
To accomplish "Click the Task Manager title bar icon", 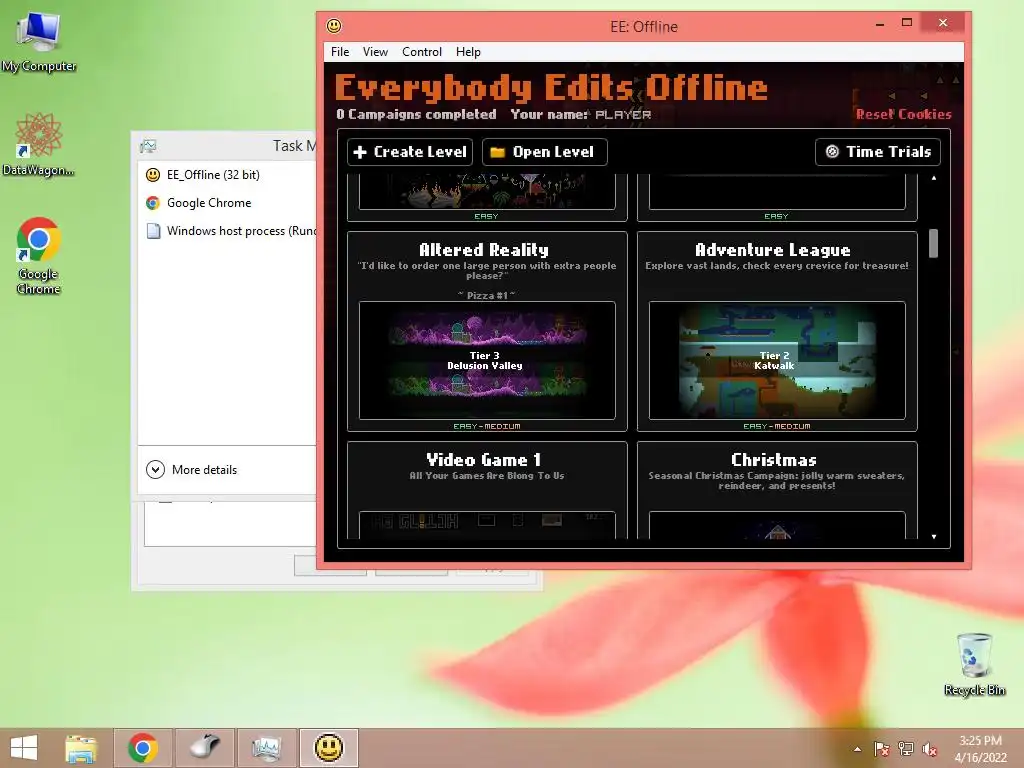I will pyautogui.click(x=148, y=146).
